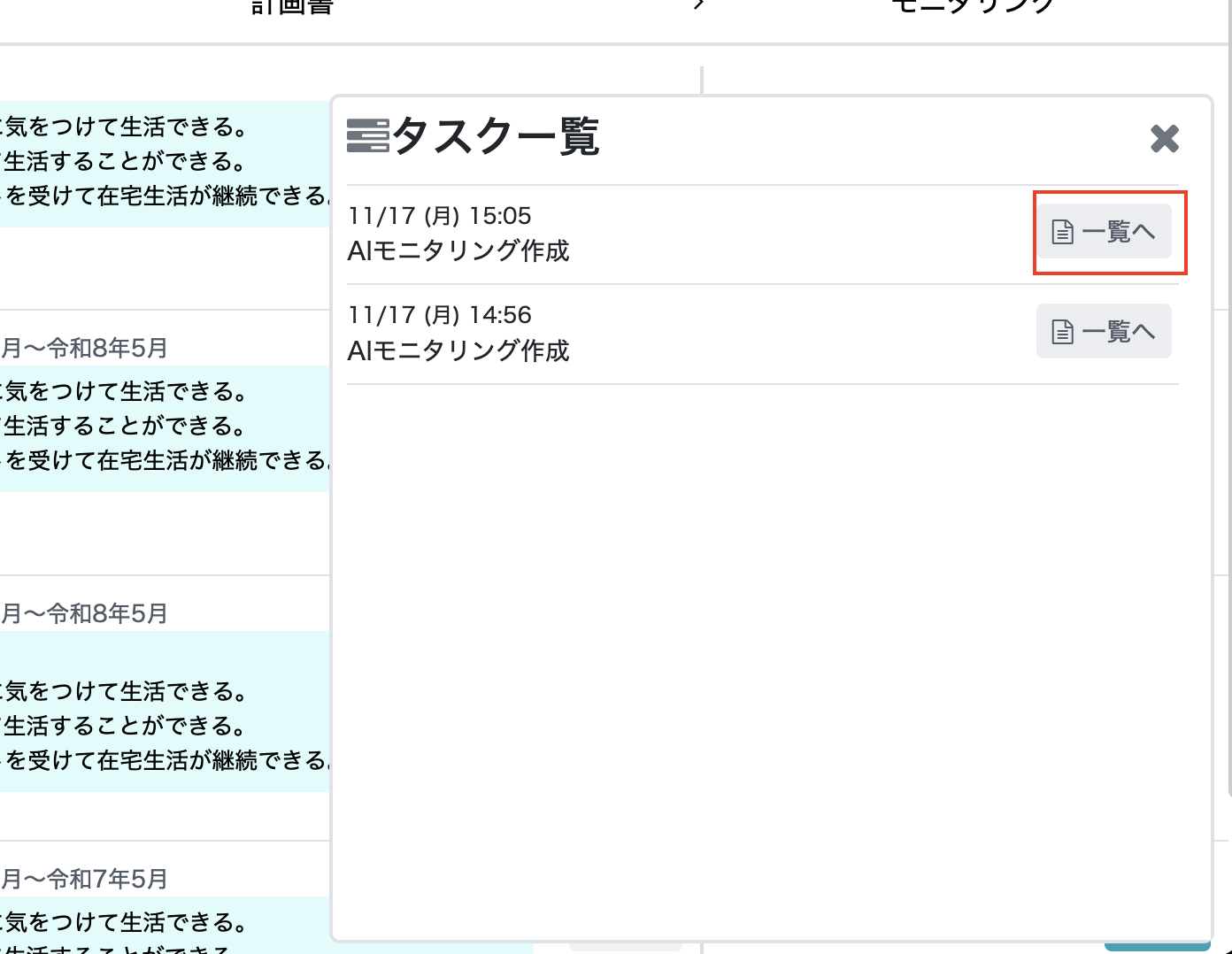Switch to the モニタリング tab
This screenshot has height=954, width=1232.
pos(970,7)
